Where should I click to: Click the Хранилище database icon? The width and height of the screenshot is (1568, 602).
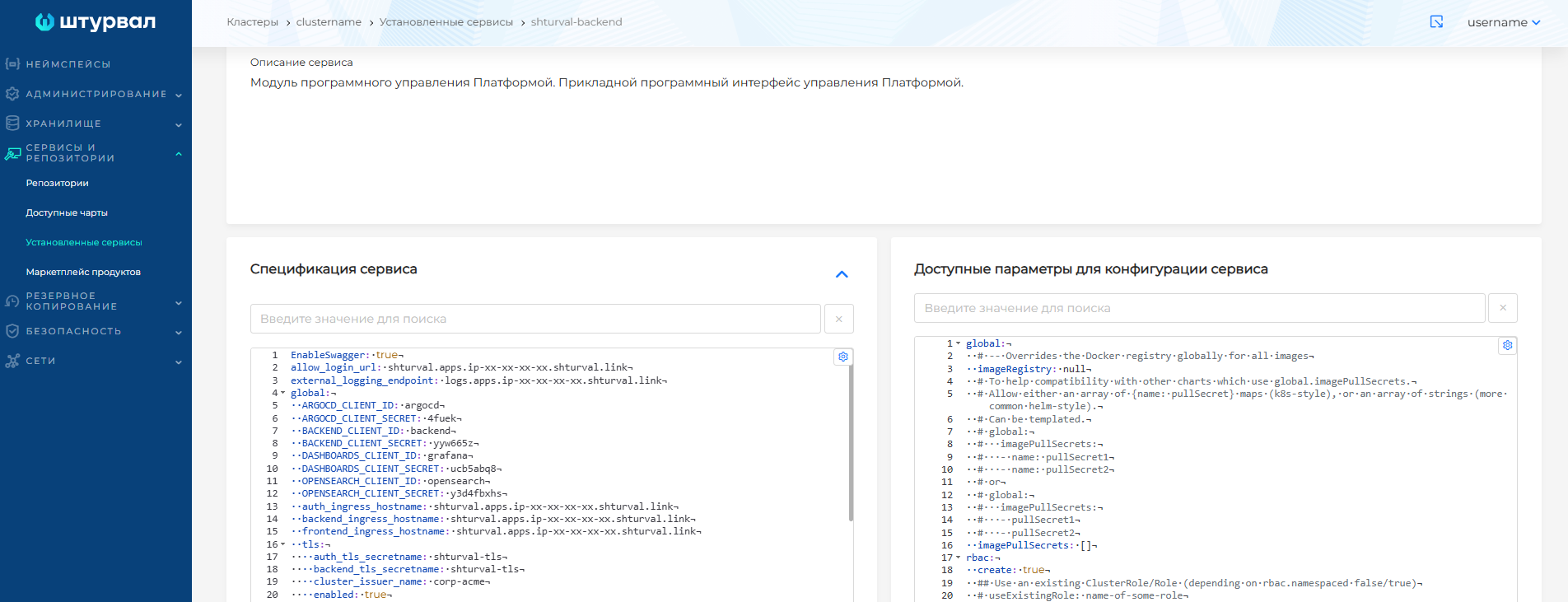(12, 124)
